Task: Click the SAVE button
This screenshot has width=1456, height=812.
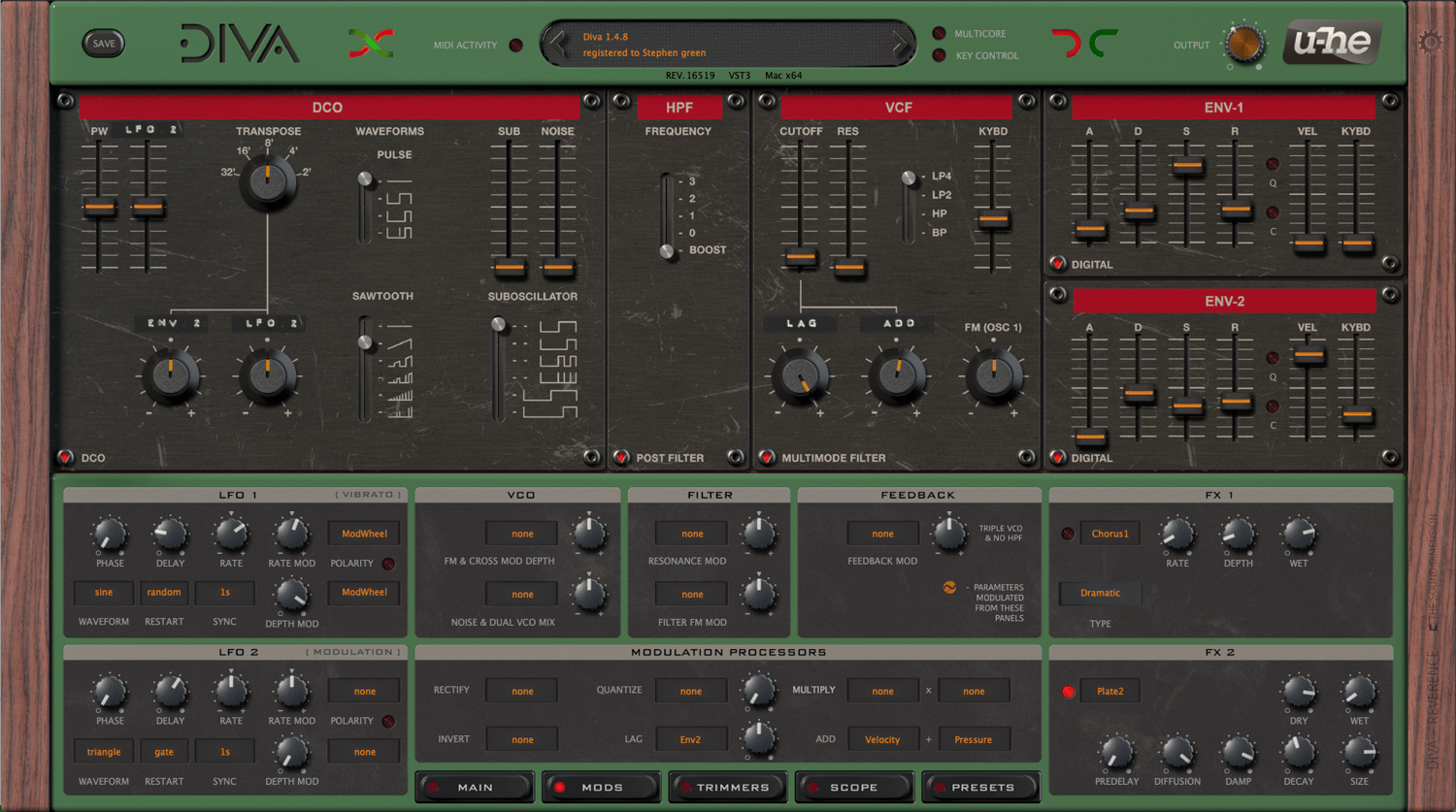Action: pos(104,43)
